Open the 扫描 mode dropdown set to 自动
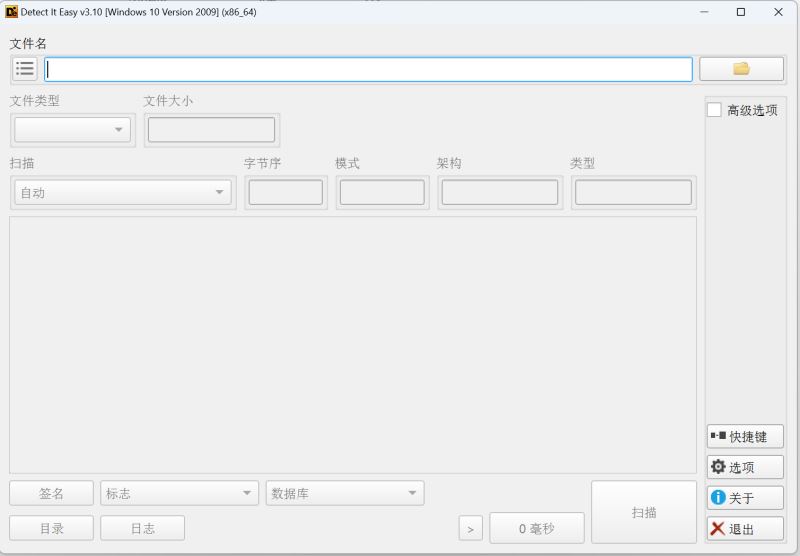 click(x=122, y=193)
